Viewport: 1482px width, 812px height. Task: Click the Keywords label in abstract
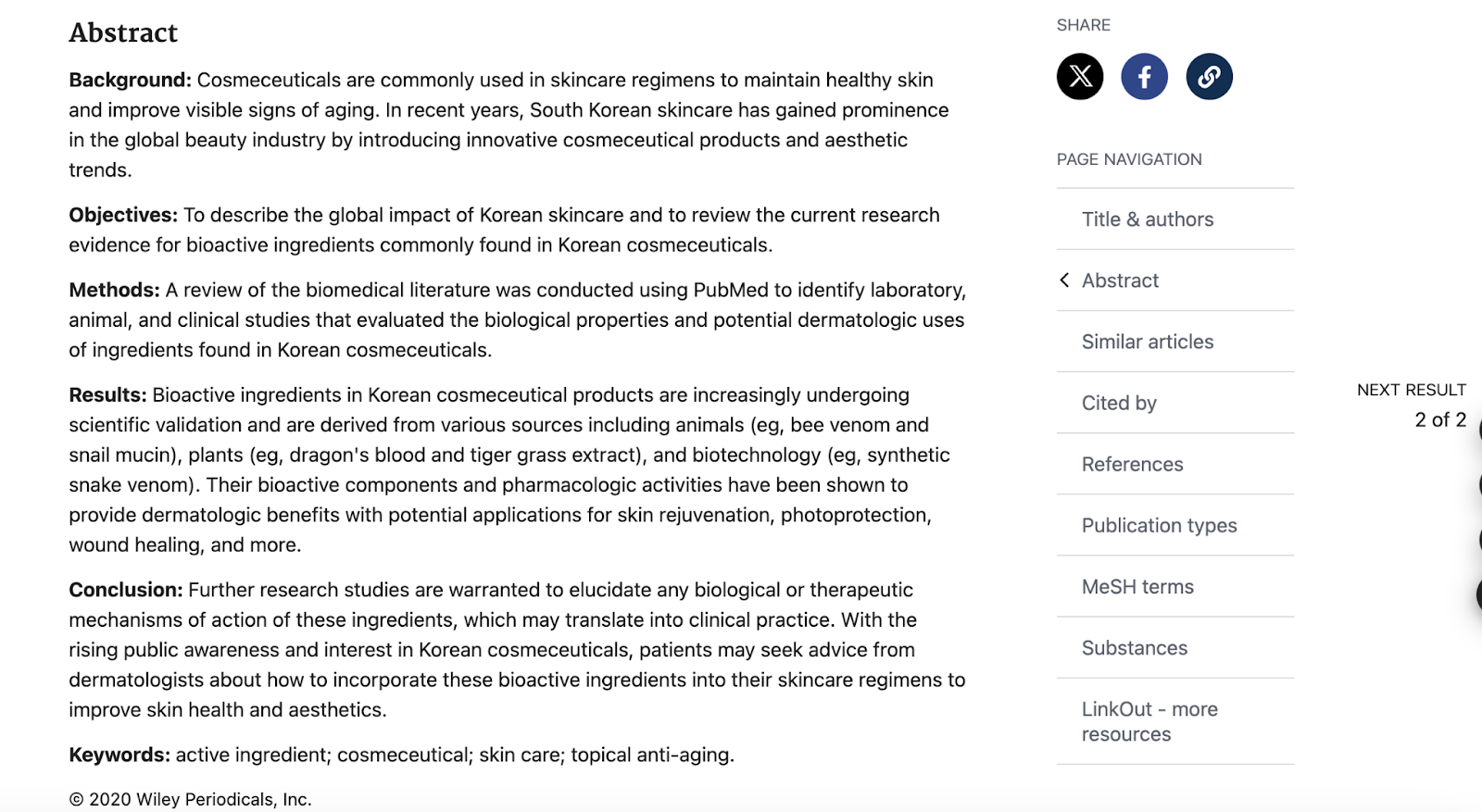click(119, 755)
